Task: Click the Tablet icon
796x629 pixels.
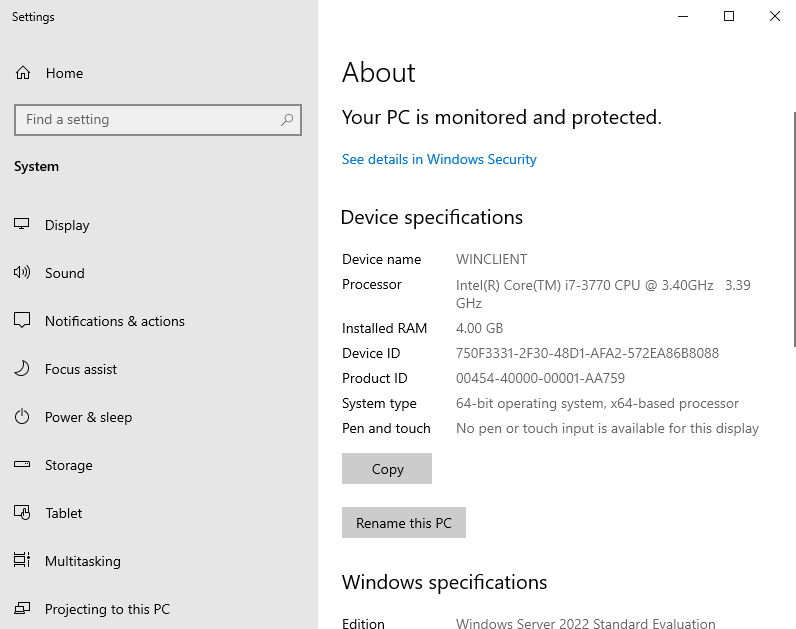Action: coord(22,513)
